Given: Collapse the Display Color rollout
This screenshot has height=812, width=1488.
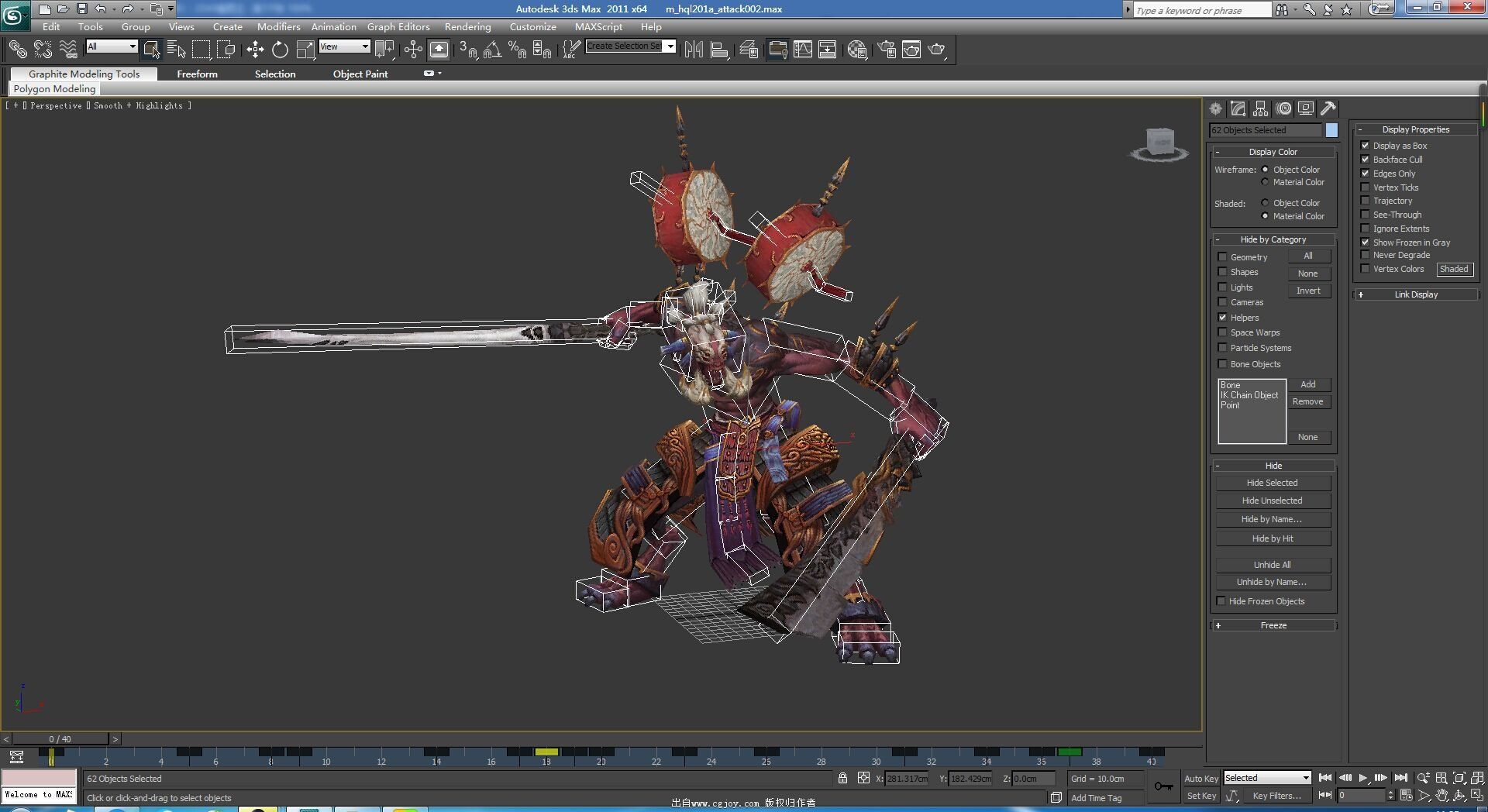Looking at the screenshot, I should [x=1273, y=152].
